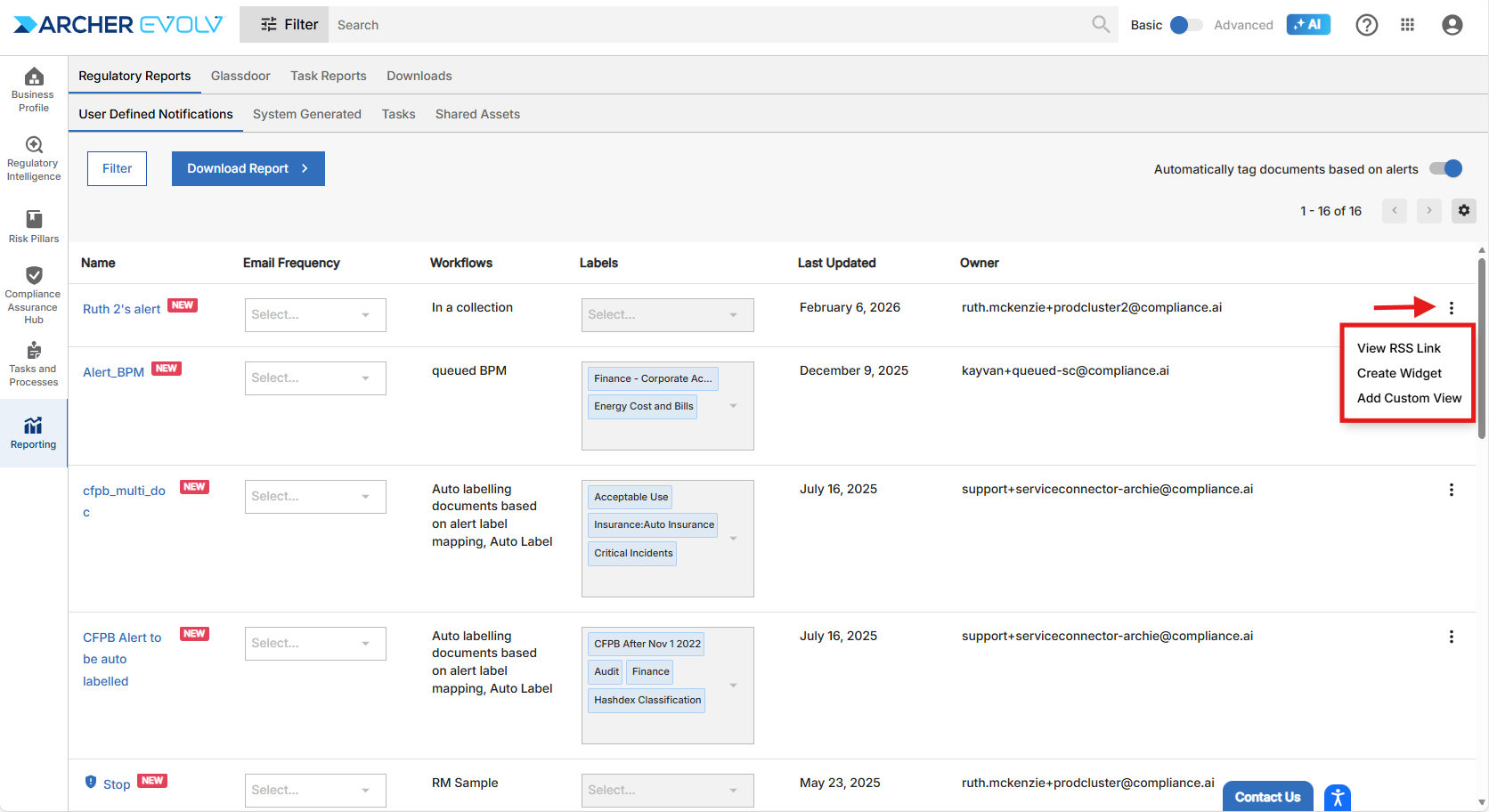Go to Risk Pillars section

(x=34, y=226)
